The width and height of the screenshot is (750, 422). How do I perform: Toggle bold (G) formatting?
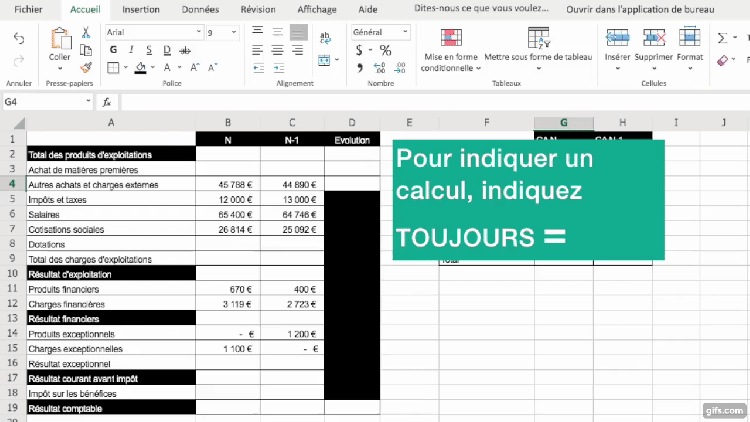113,50
